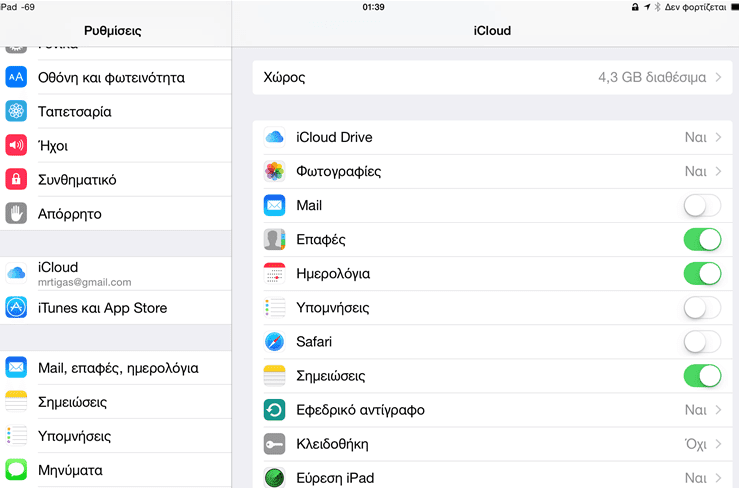Tap the Ρυθμίσεις sidebar title

click(113, 31)
